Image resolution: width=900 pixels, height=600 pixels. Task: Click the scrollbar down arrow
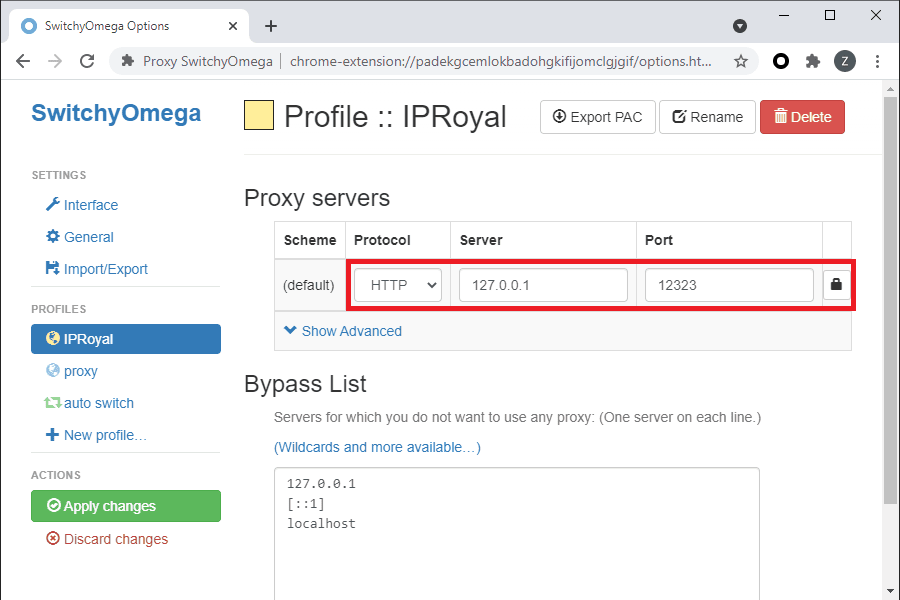point(890,591)
